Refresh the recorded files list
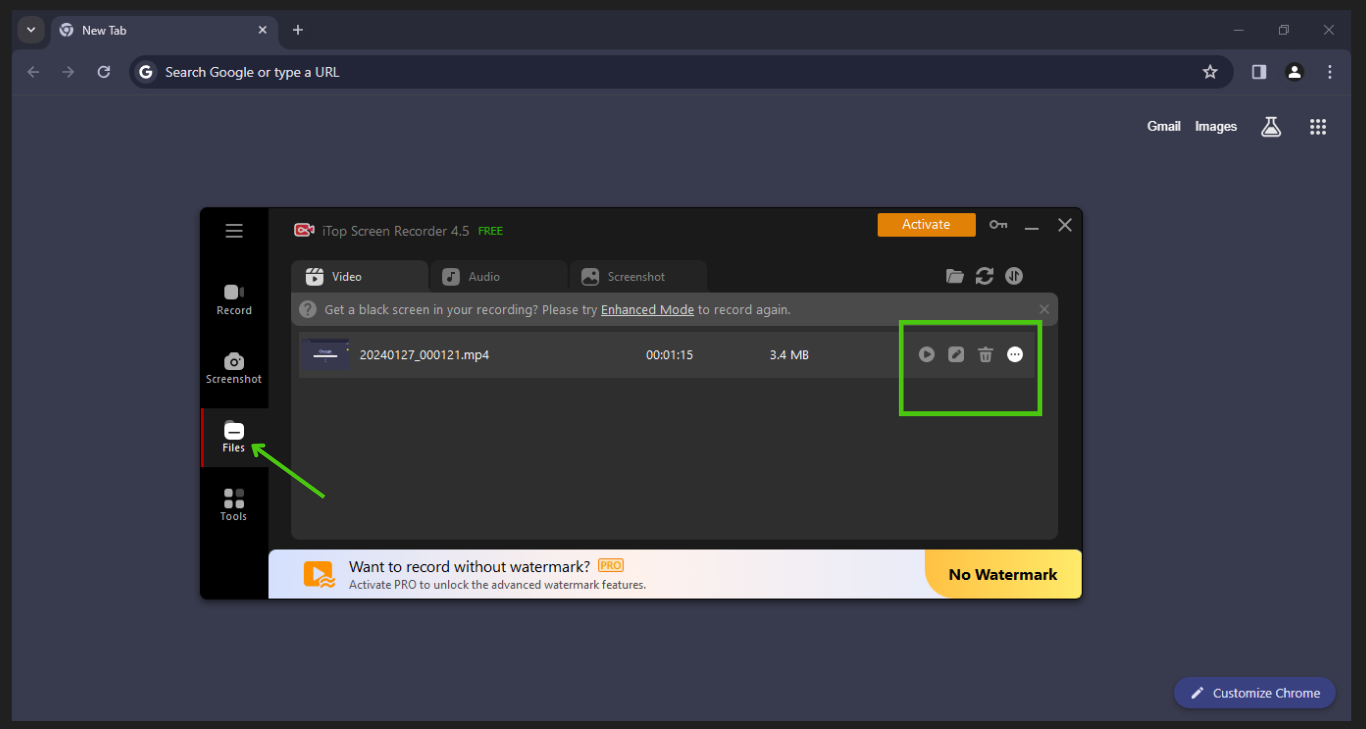1366x729 pixels. pyautogui.click(x=985, y=277)
